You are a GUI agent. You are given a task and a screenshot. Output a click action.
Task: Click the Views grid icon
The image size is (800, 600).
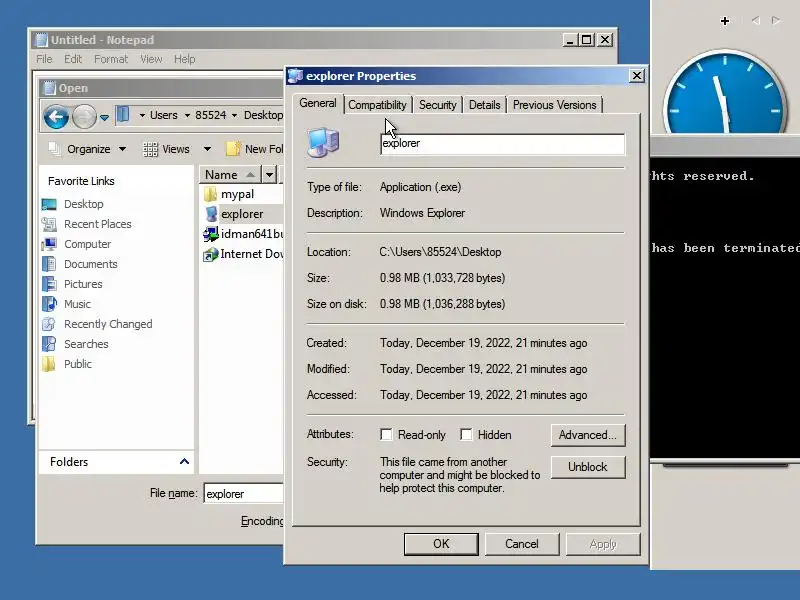pos(150,149)
